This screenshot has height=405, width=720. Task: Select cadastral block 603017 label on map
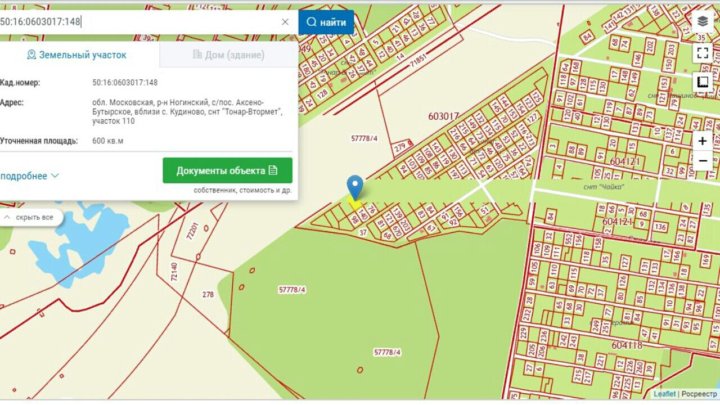tap(442, 116)
